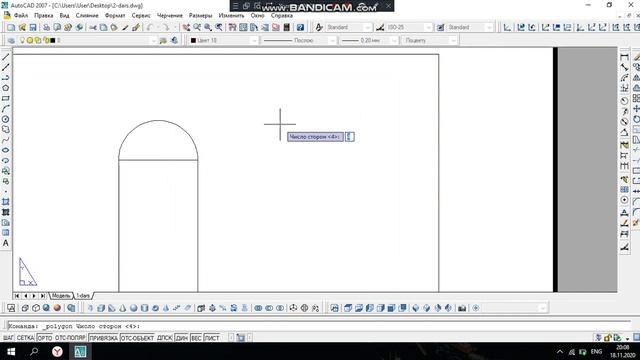Expand the Undo history arrow
The image size is (640, 360).
157,27
